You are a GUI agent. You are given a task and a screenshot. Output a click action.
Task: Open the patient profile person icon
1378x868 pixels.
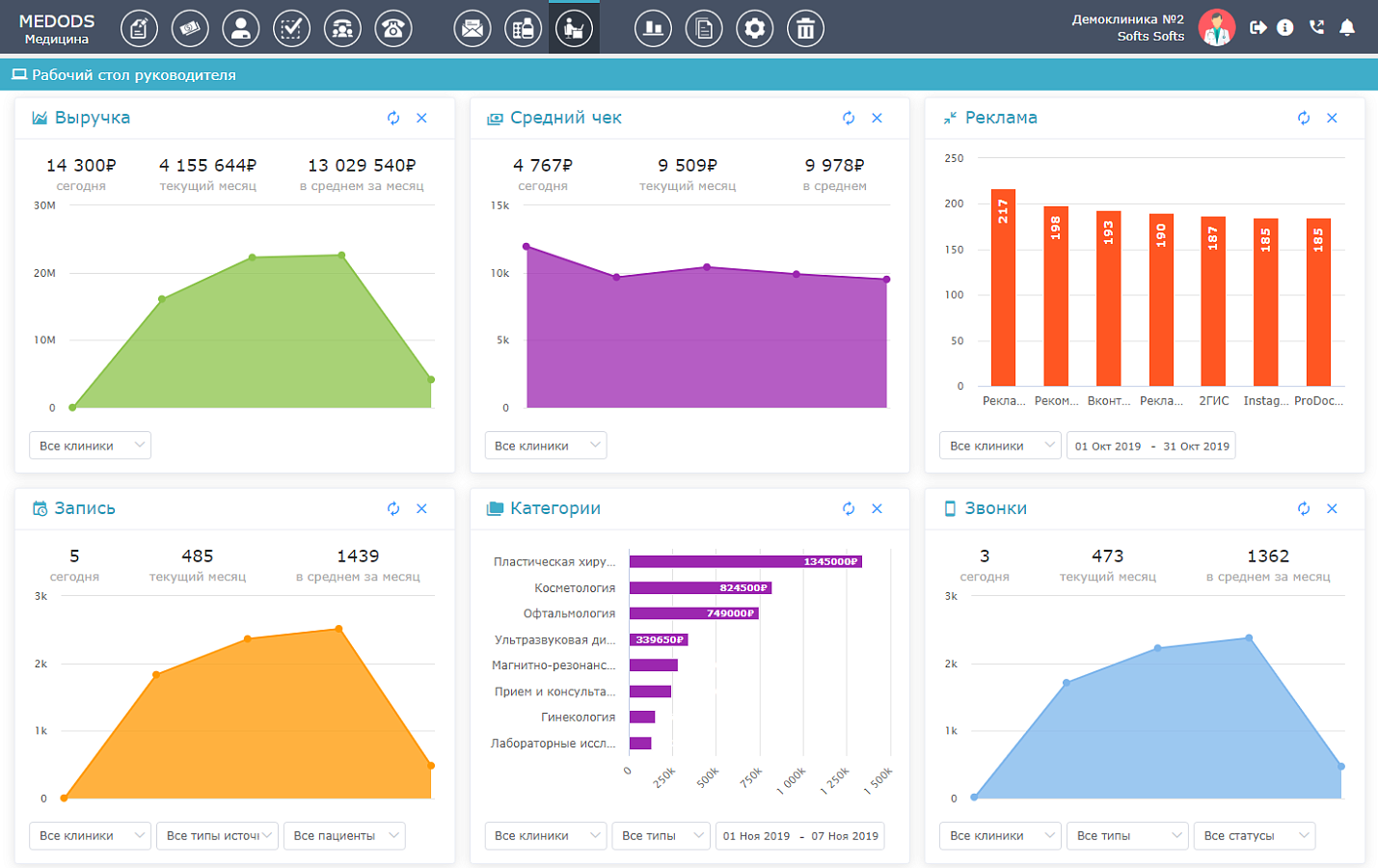(240, 28)
